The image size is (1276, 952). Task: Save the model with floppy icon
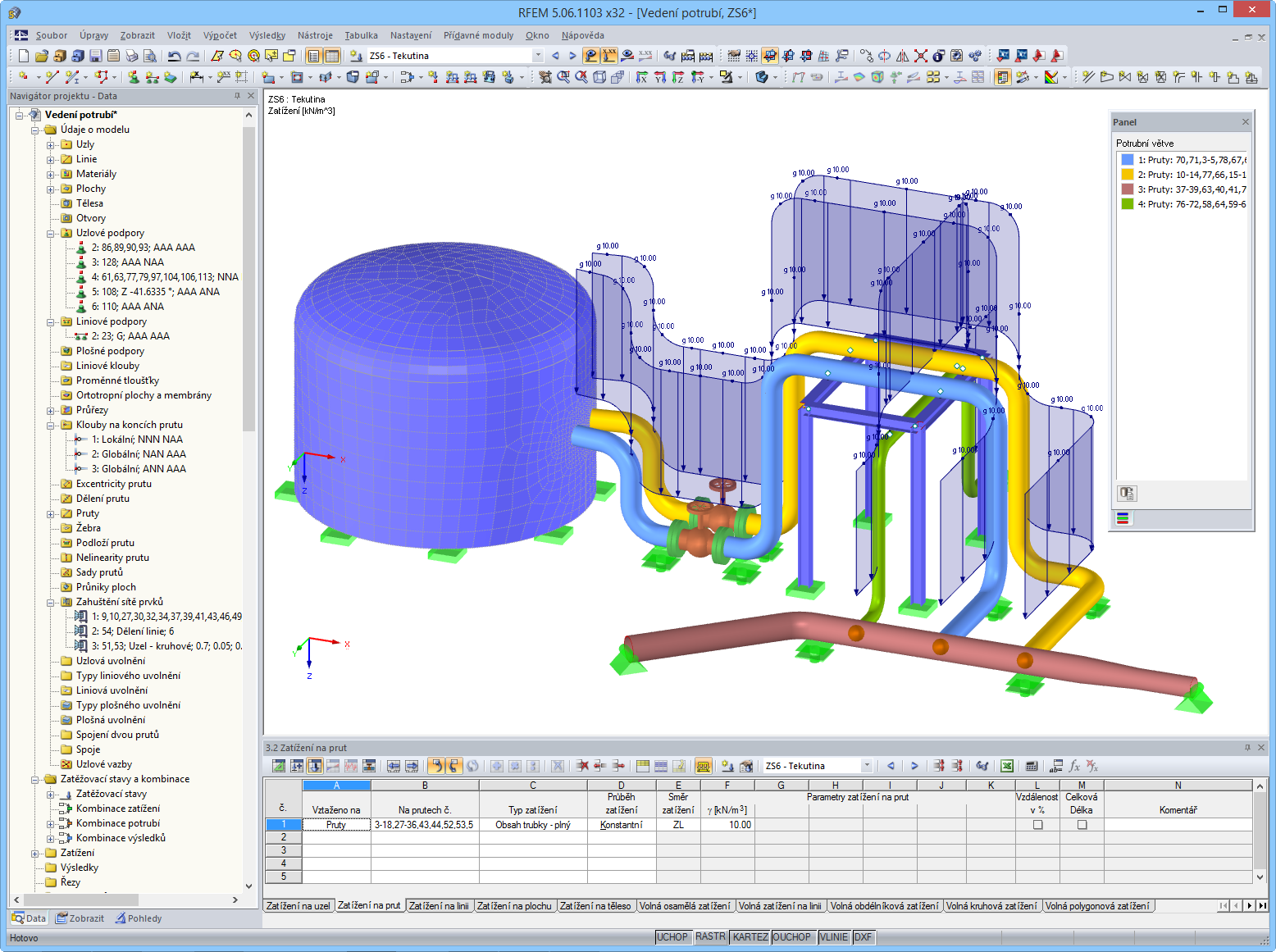tap(95, 56)
